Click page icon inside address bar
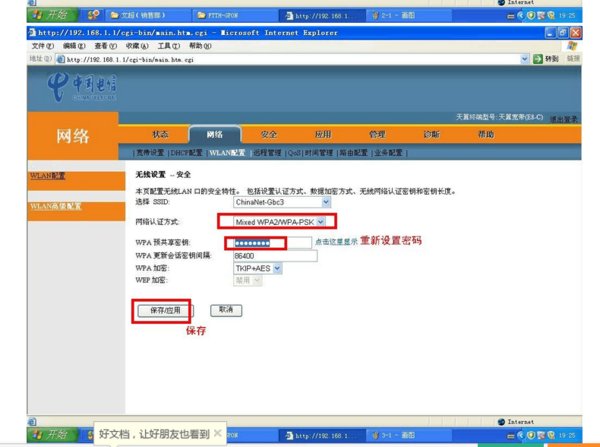This screenshot has height=447, width=600. [x=60, y=59]
